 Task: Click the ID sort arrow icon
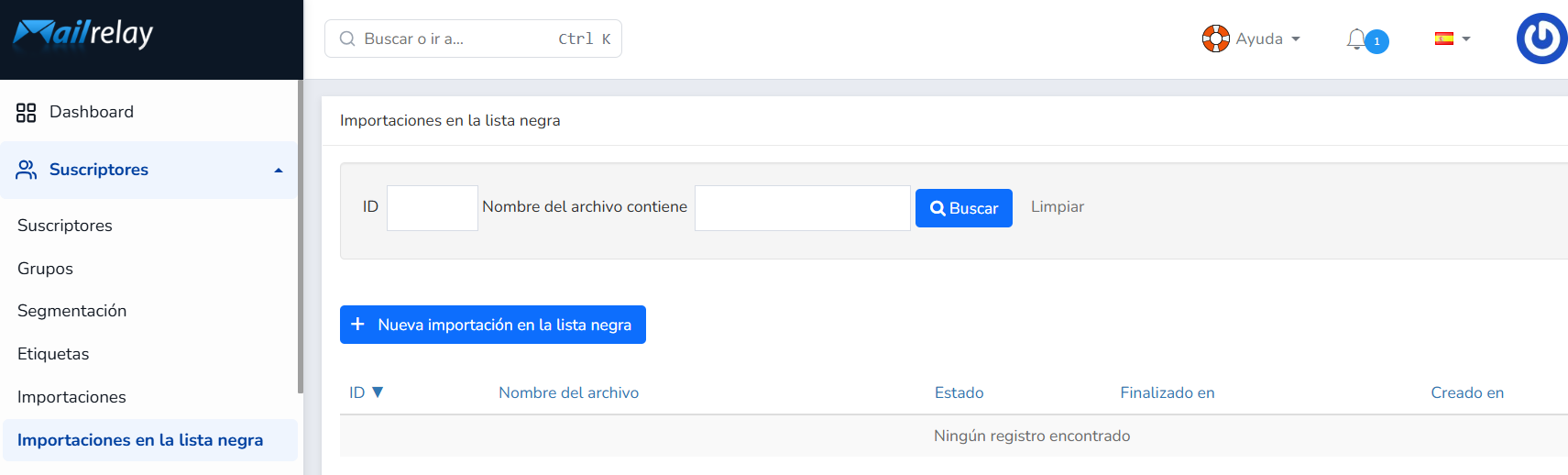pos(378,392)
